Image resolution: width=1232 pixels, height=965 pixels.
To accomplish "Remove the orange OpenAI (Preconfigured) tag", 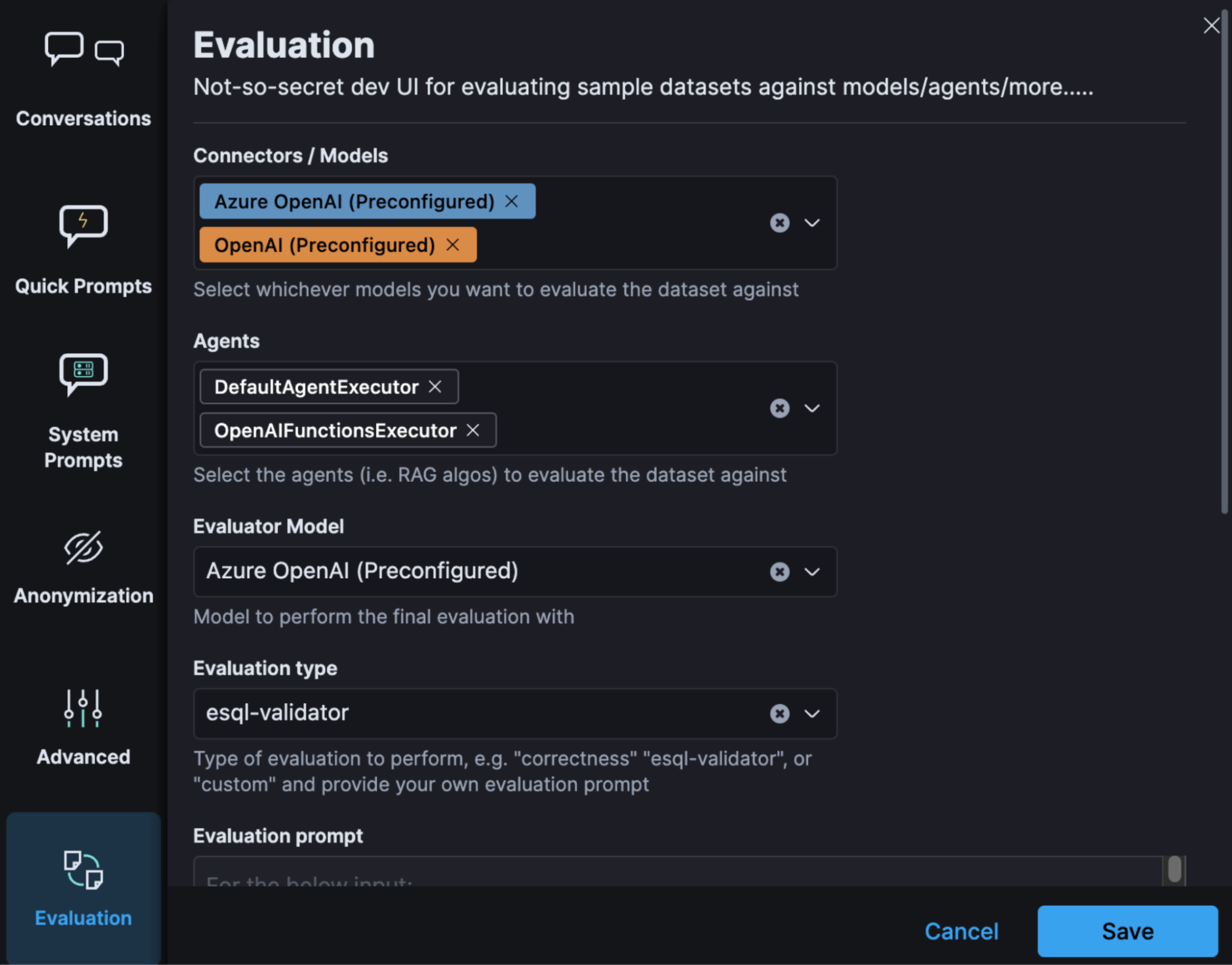I will pyautogui.click(x=453, y=245).
